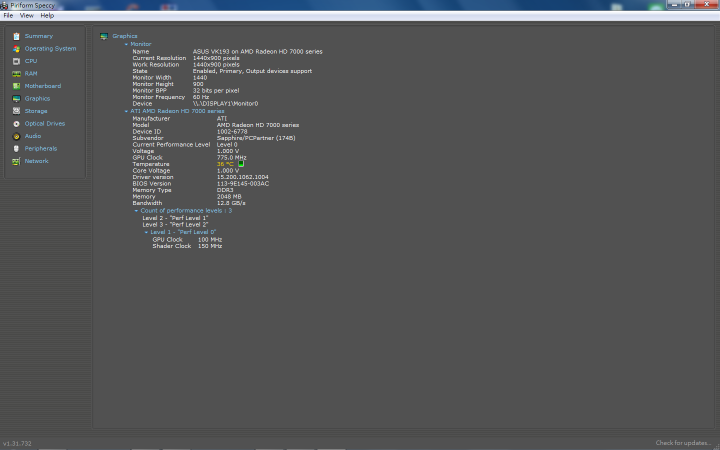
Task: Click version label v1.31.732
Action: (17, 444)
